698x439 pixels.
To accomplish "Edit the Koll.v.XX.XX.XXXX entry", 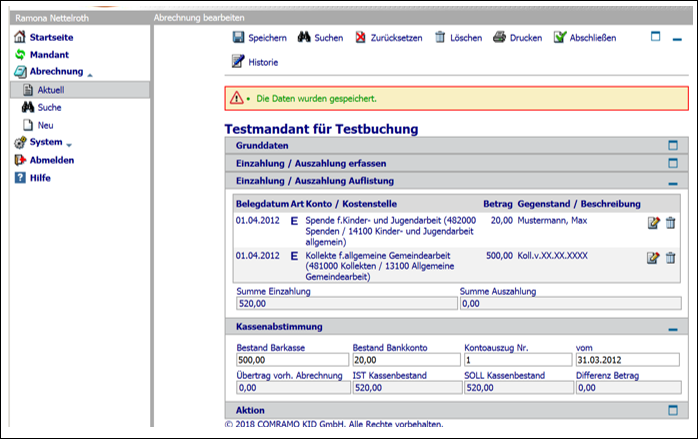I will point(653,258).
